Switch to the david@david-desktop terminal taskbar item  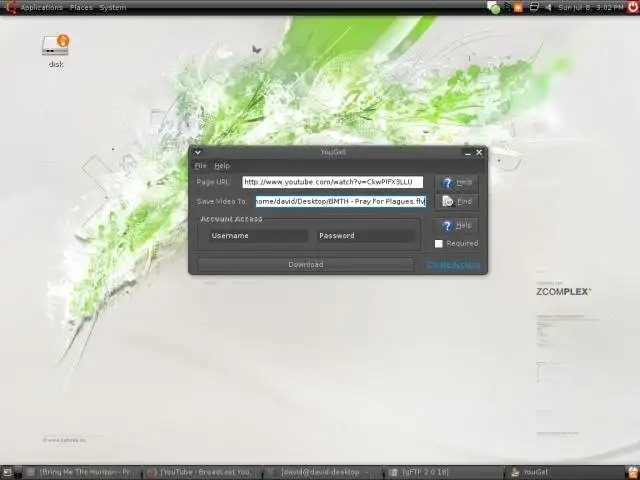(x=322, y=472)
